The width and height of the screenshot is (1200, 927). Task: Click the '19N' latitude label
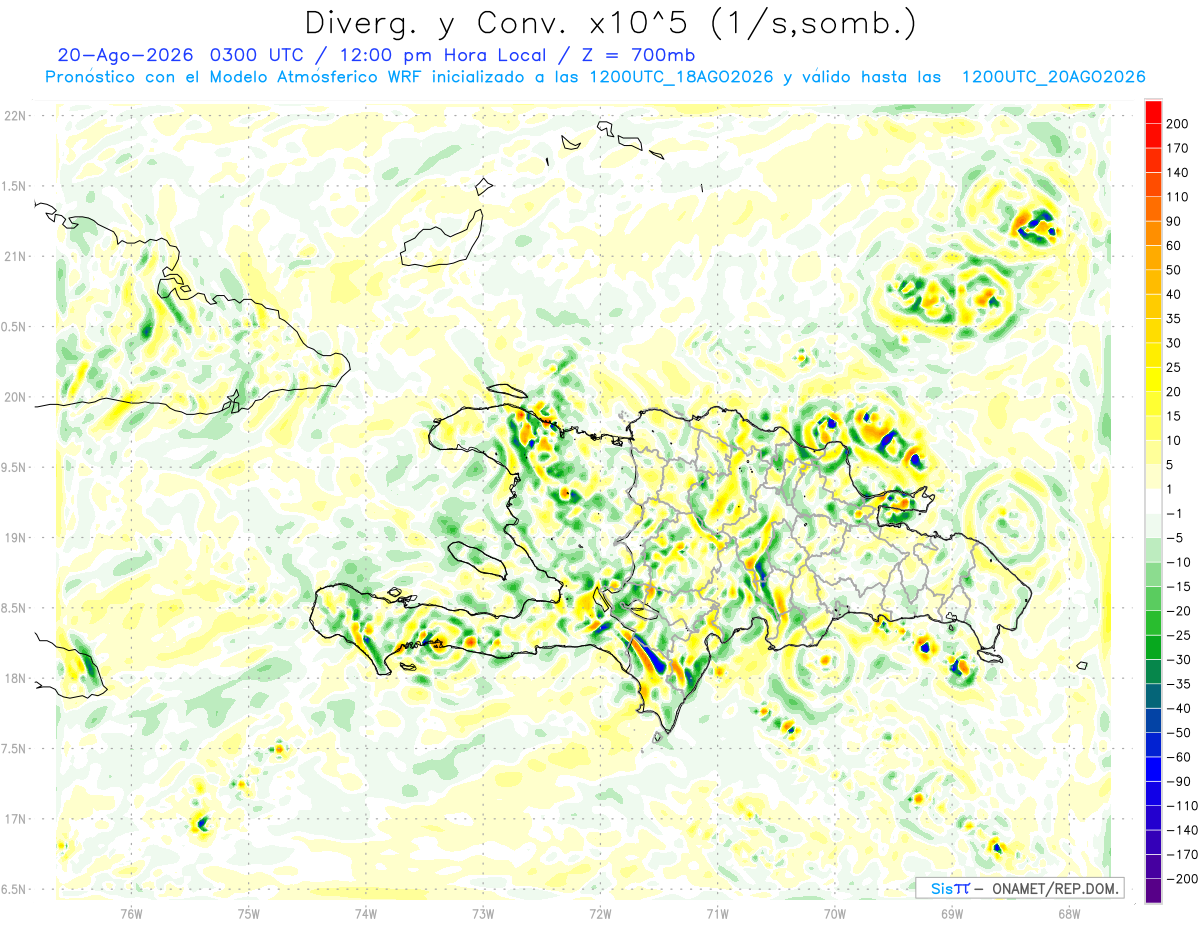[x=15, y=538]
